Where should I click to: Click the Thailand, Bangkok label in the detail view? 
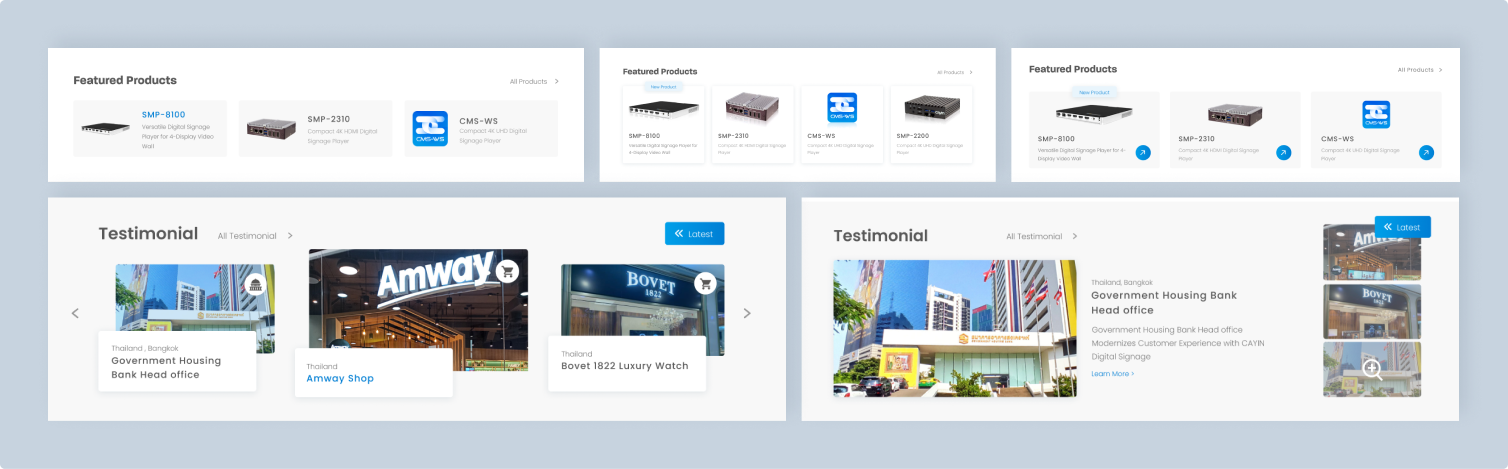pyautogui.click(x=1122, y=283)
